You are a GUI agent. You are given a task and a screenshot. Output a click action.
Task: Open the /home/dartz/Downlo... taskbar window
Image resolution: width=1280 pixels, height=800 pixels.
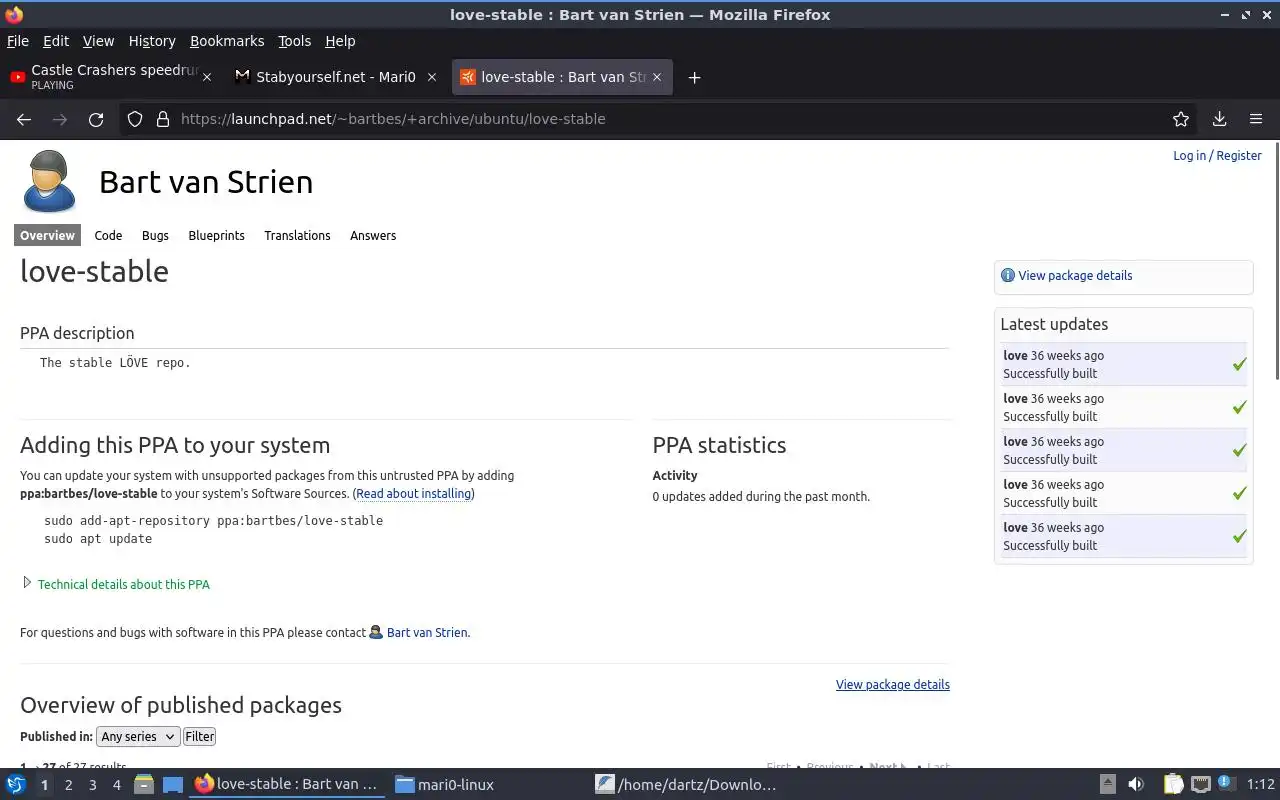[x=686, y=784]
